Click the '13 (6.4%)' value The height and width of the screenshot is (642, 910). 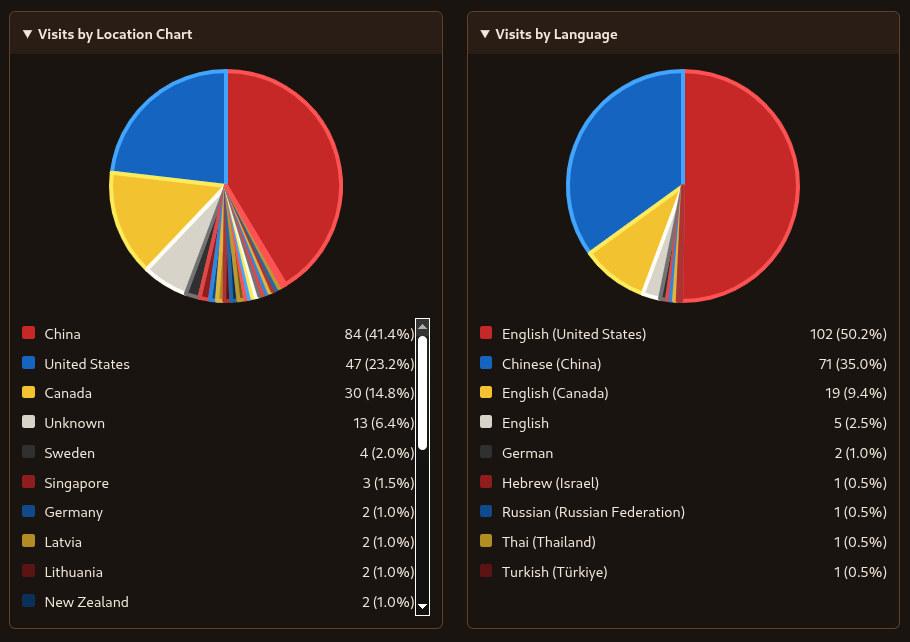pos(384,423)
